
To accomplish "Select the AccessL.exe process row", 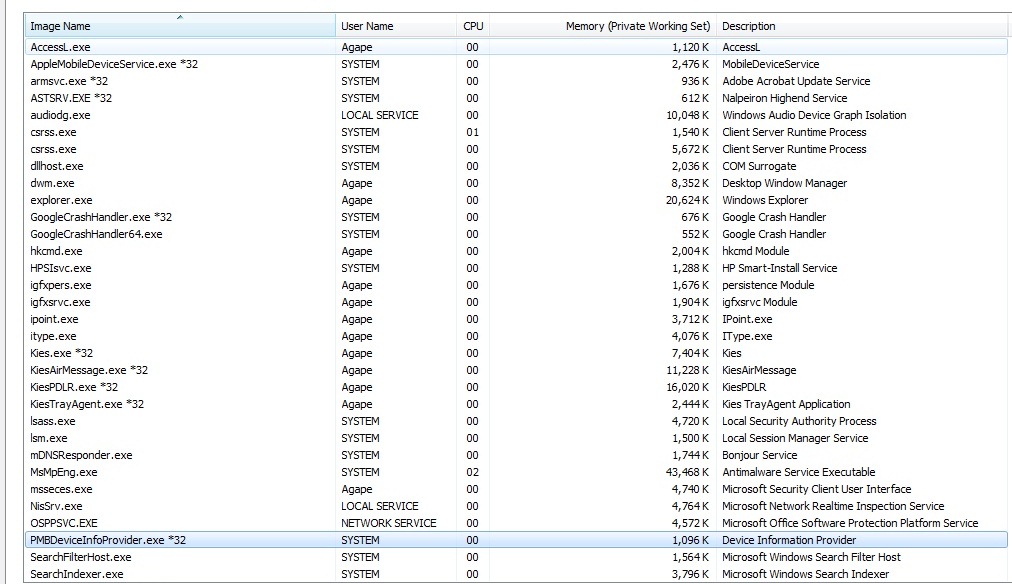I will pyautogui.click(x=516, y=47).
